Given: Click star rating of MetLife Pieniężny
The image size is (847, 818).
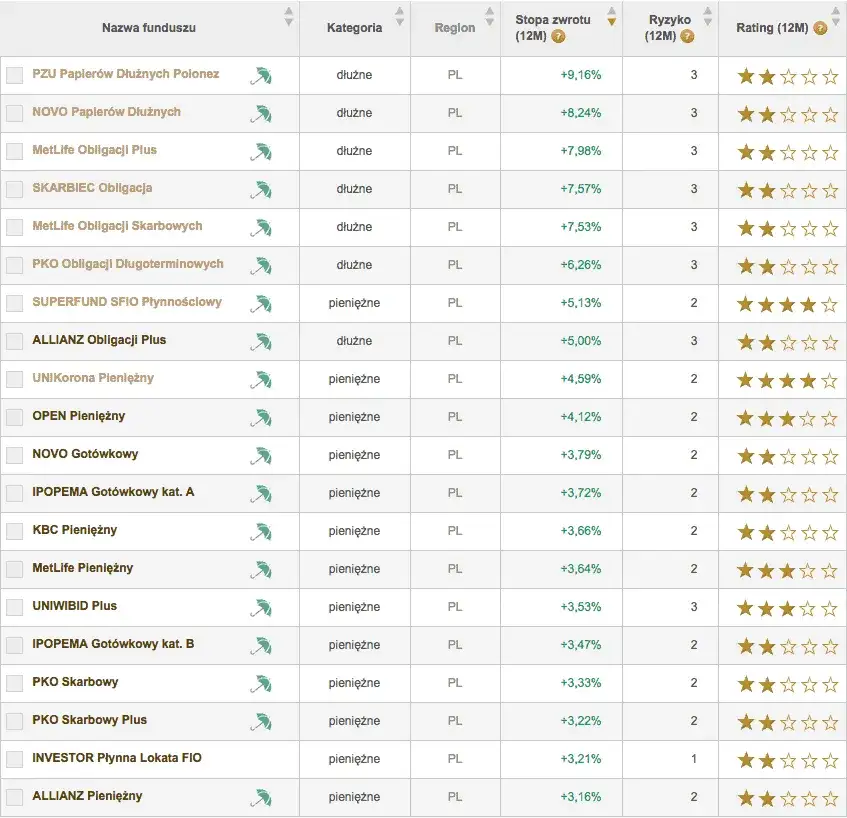Looking at the screenshot, I should pos(787,571).
